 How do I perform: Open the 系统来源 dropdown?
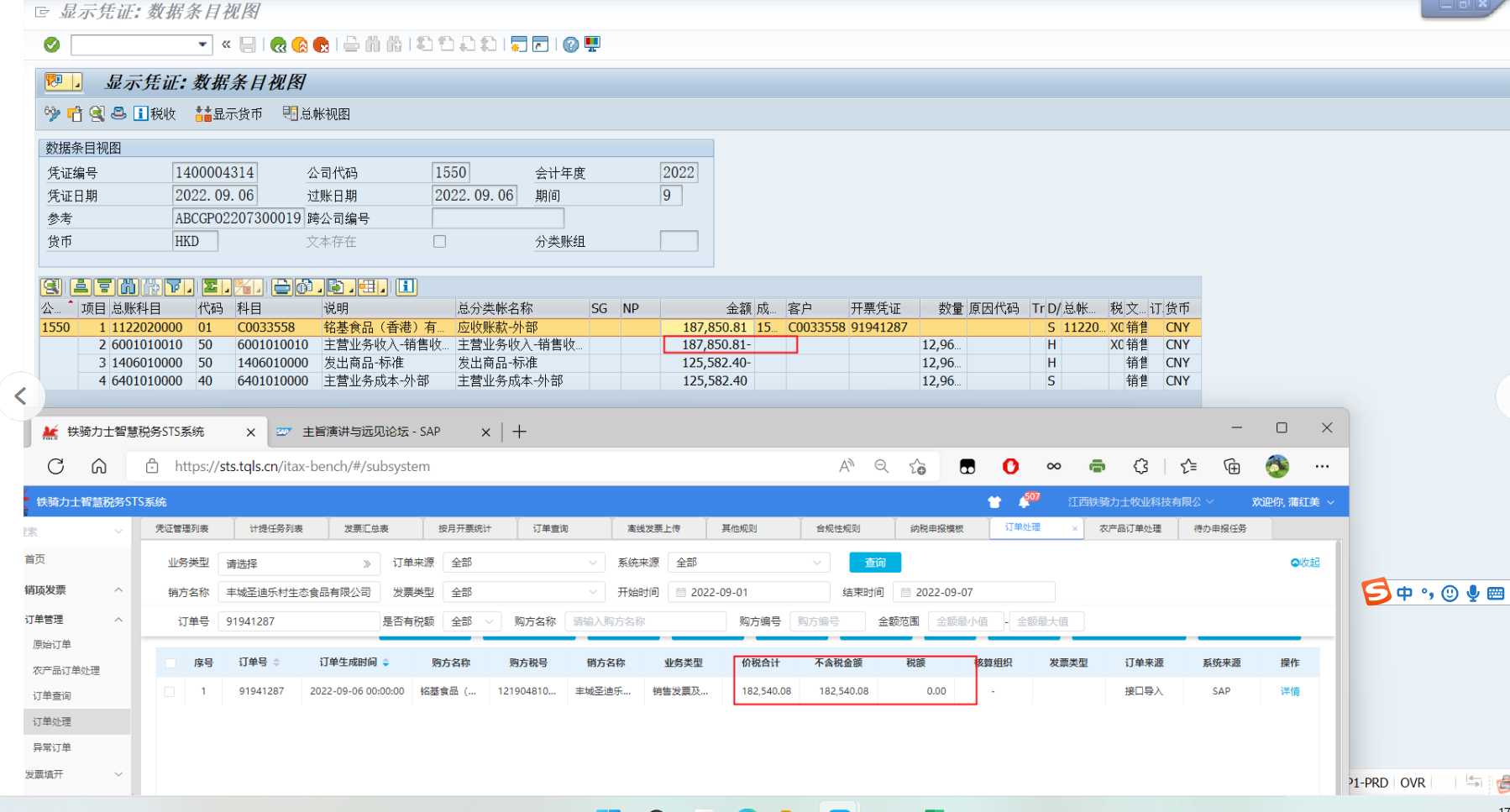point(749,563)
